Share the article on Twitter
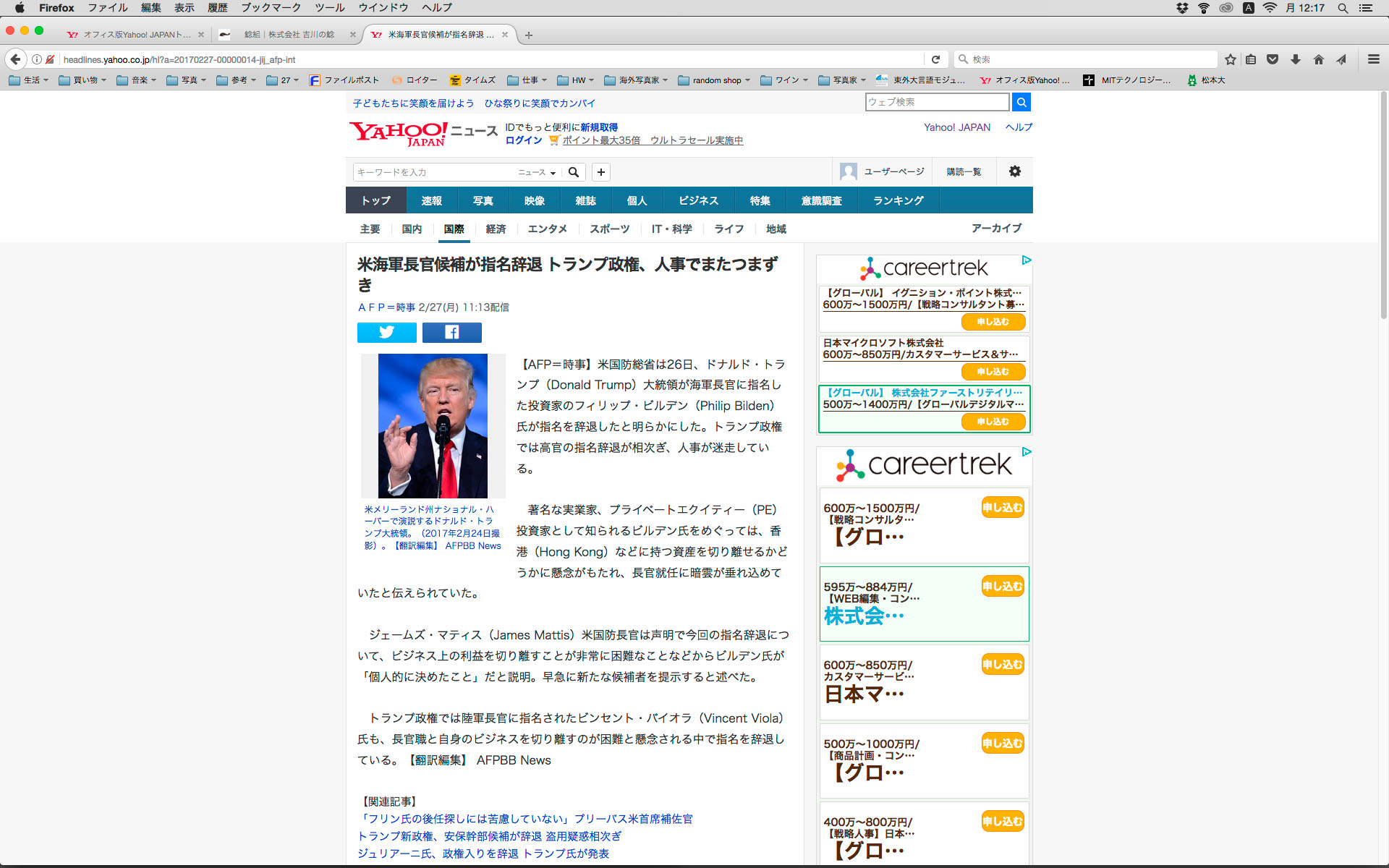 tap(386, 332)
